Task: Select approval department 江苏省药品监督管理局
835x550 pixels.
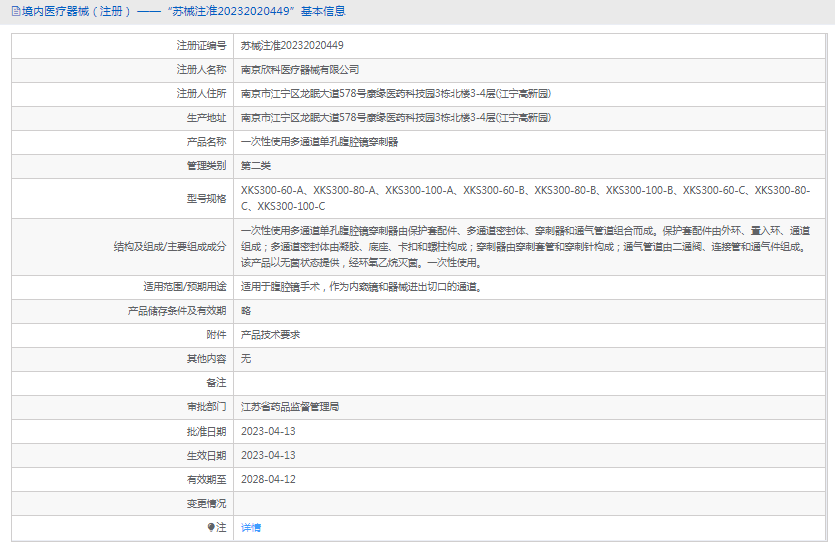Action: point(290,407)
